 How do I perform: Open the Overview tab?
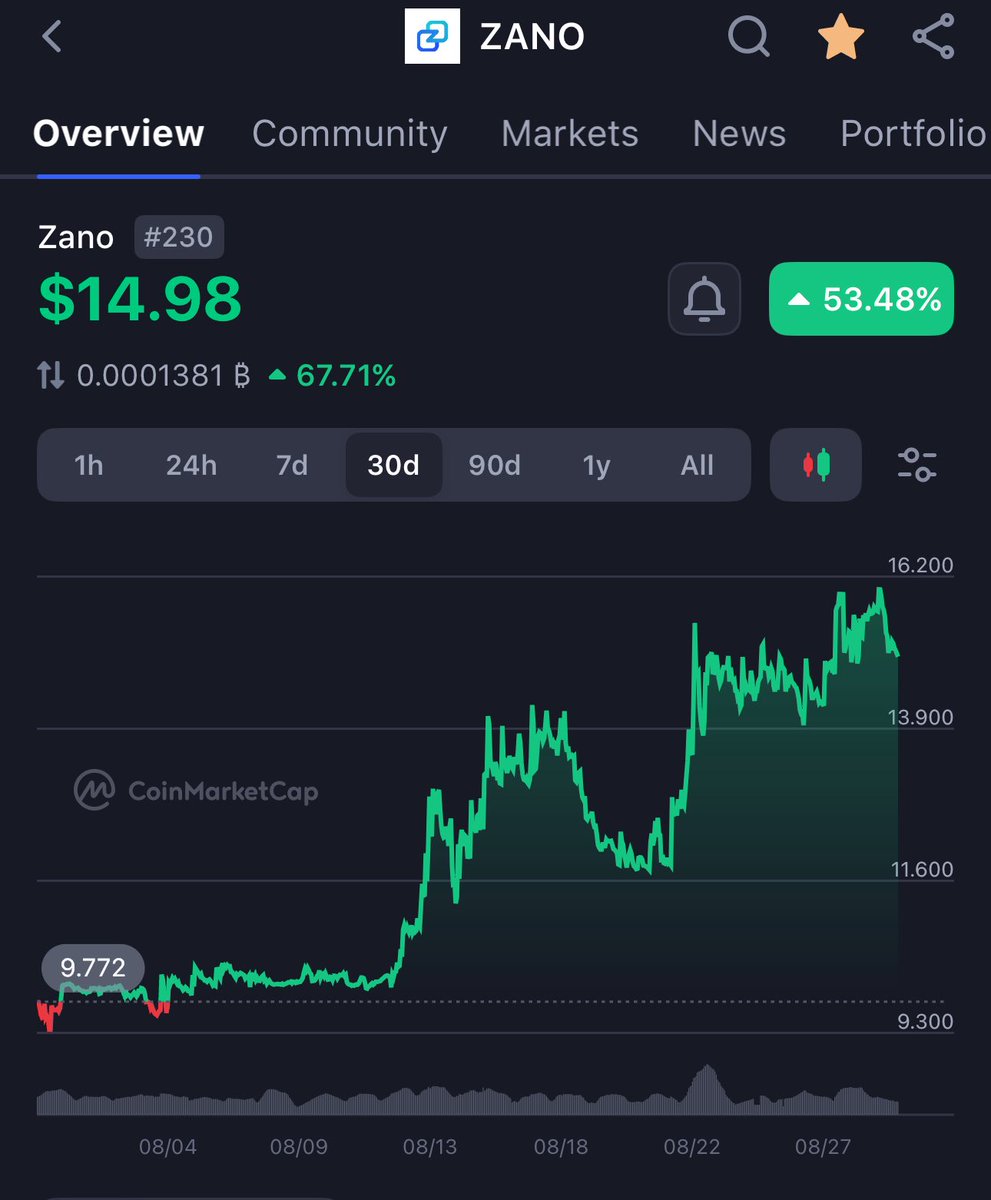(118, 133)
